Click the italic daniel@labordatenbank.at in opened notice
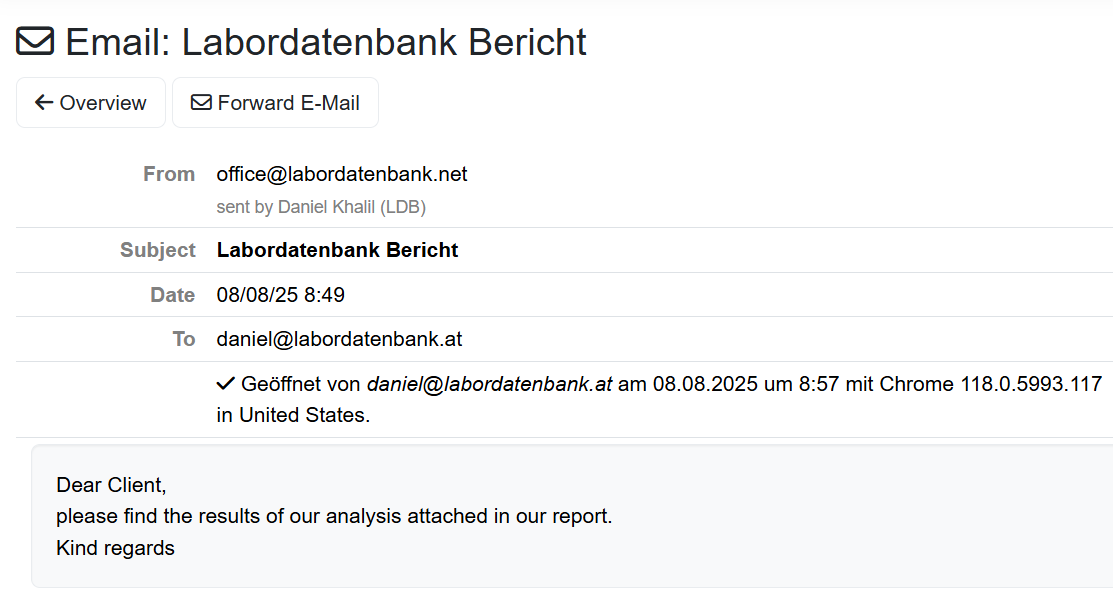The image size is (1113, 601). click(489, 384)
